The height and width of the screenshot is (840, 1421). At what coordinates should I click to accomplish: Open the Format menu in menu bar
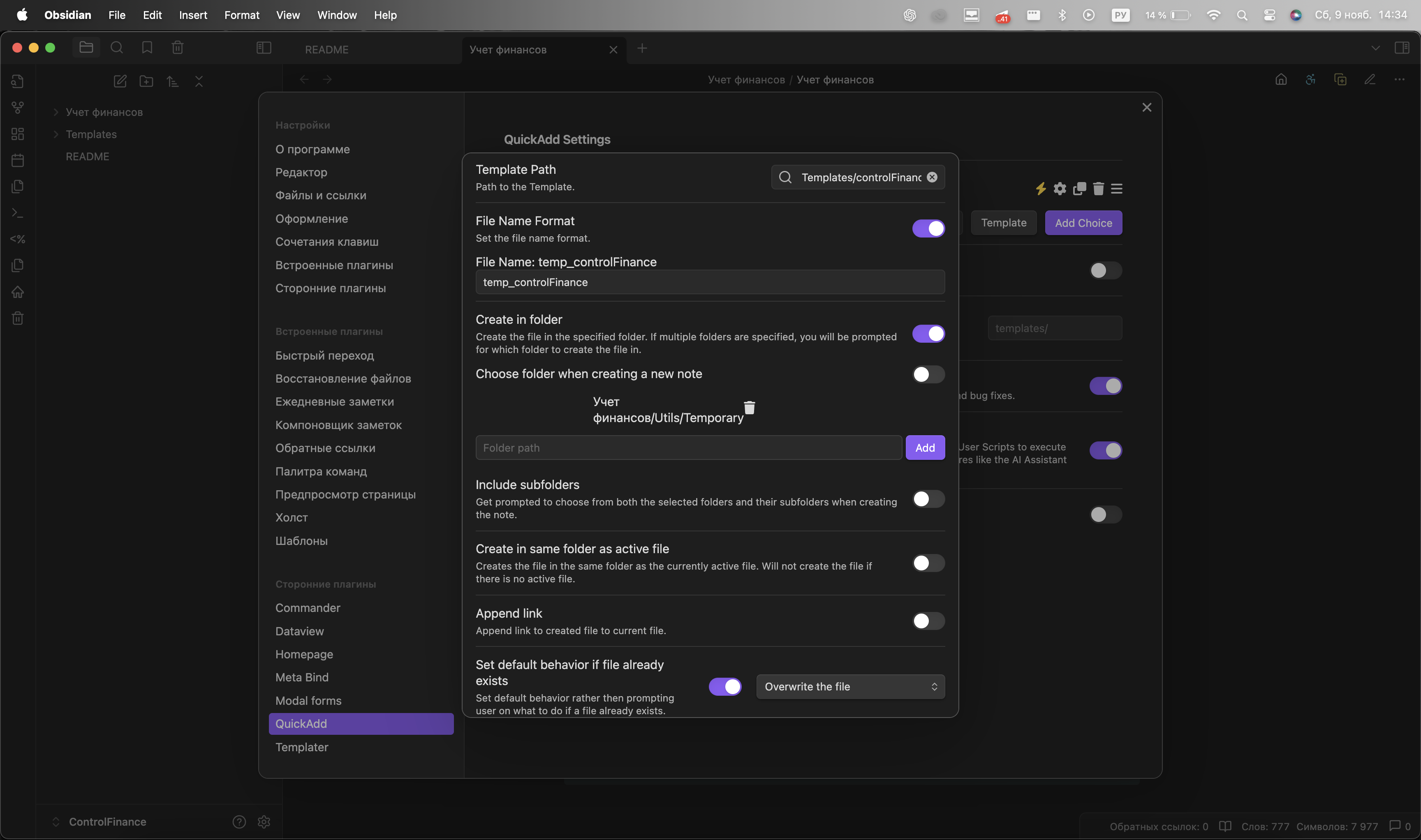[x=241, y=15]
